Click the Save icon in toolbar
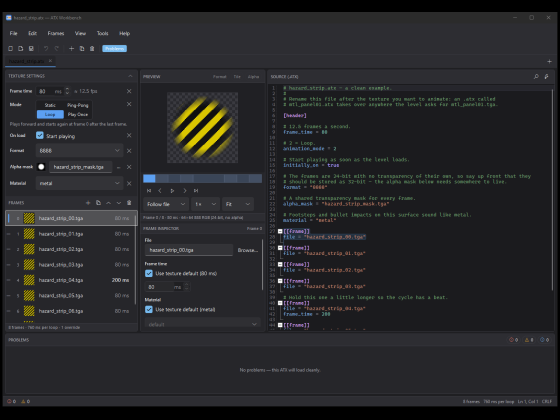This screenshot has height=420, width=560. tap(31, 49)
